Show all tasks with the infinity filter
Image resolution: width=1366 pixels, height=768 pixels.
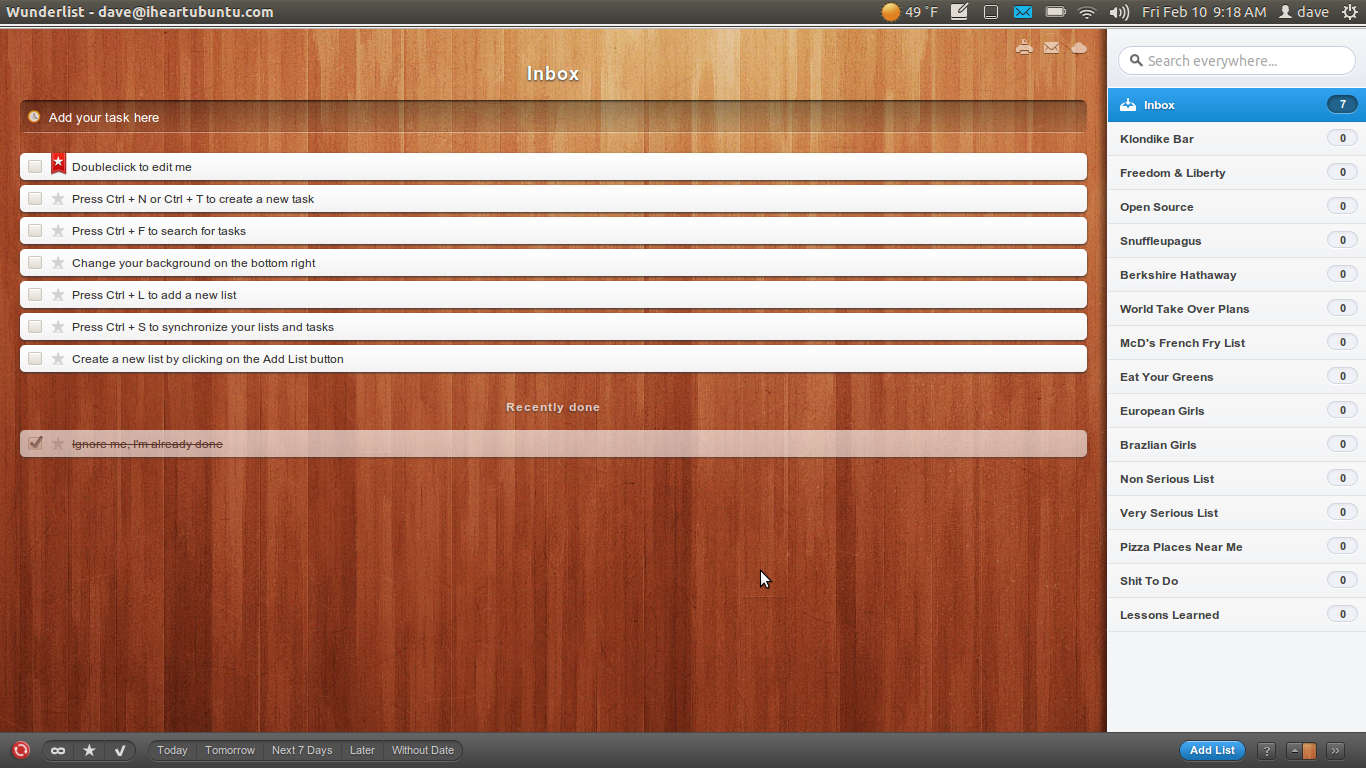pos(58,750)
